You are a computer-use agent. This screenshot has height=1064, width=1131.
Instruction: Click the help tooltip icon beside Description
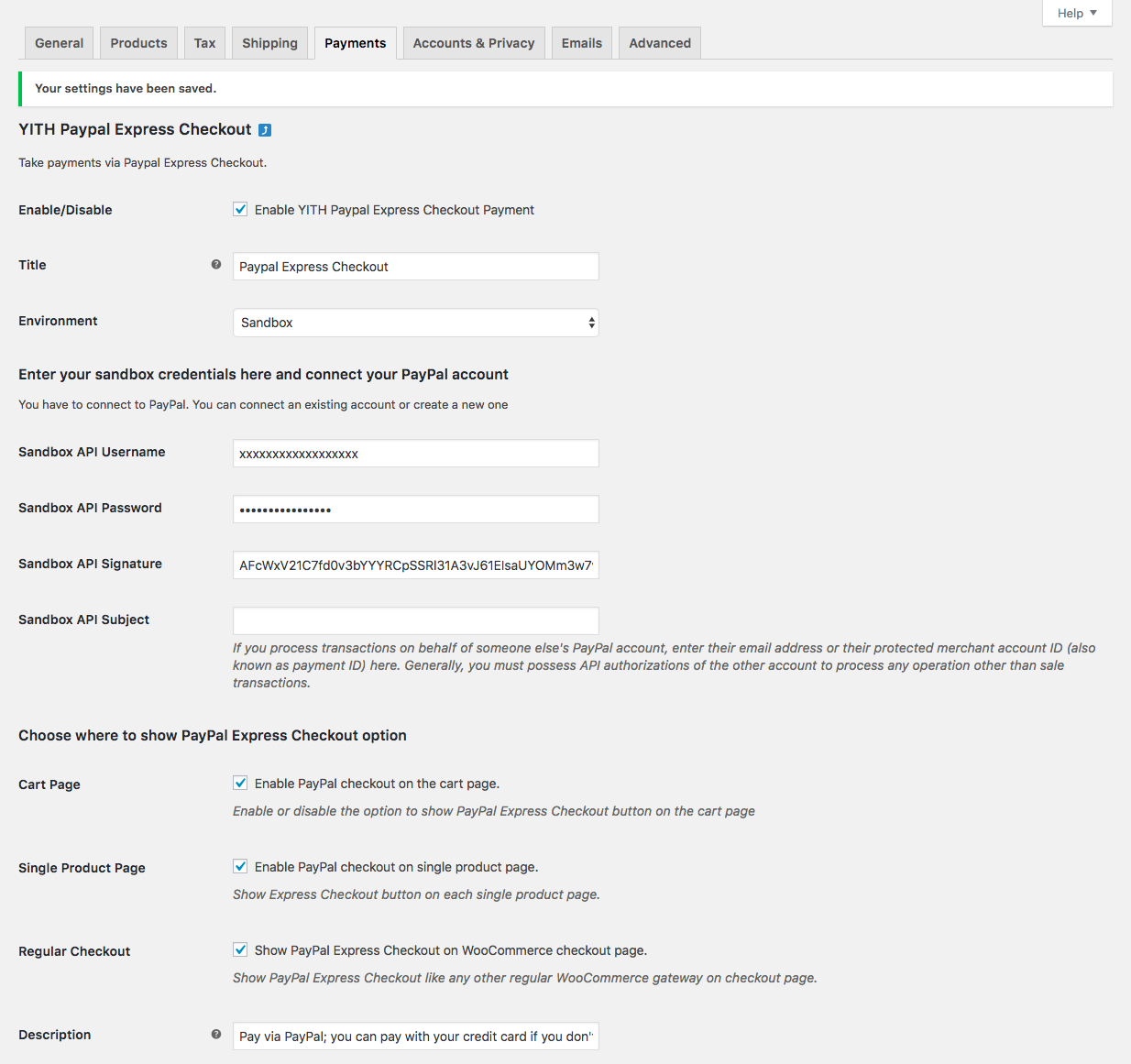pos(216,1035)
